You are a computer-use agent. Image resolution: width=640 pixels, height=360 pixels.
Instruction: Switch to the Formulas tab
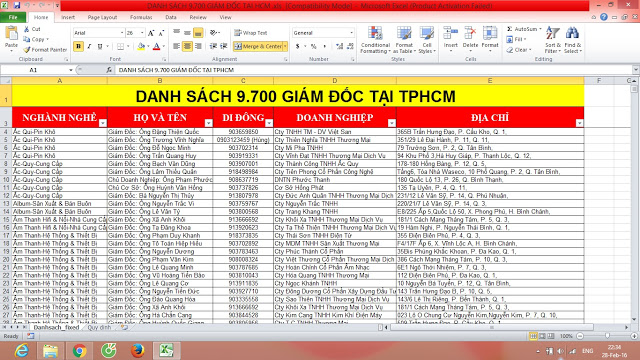(141, 17)
